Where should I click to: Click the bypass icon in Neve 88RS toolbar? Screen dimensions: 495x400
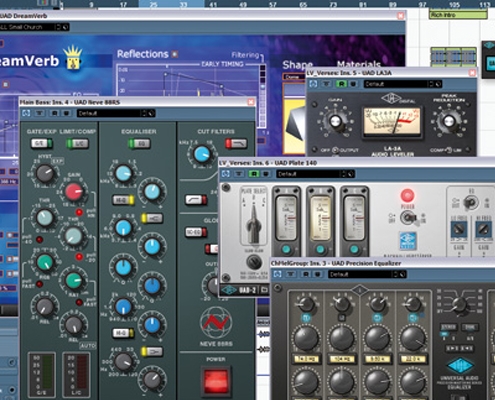(x=26, y=113)
